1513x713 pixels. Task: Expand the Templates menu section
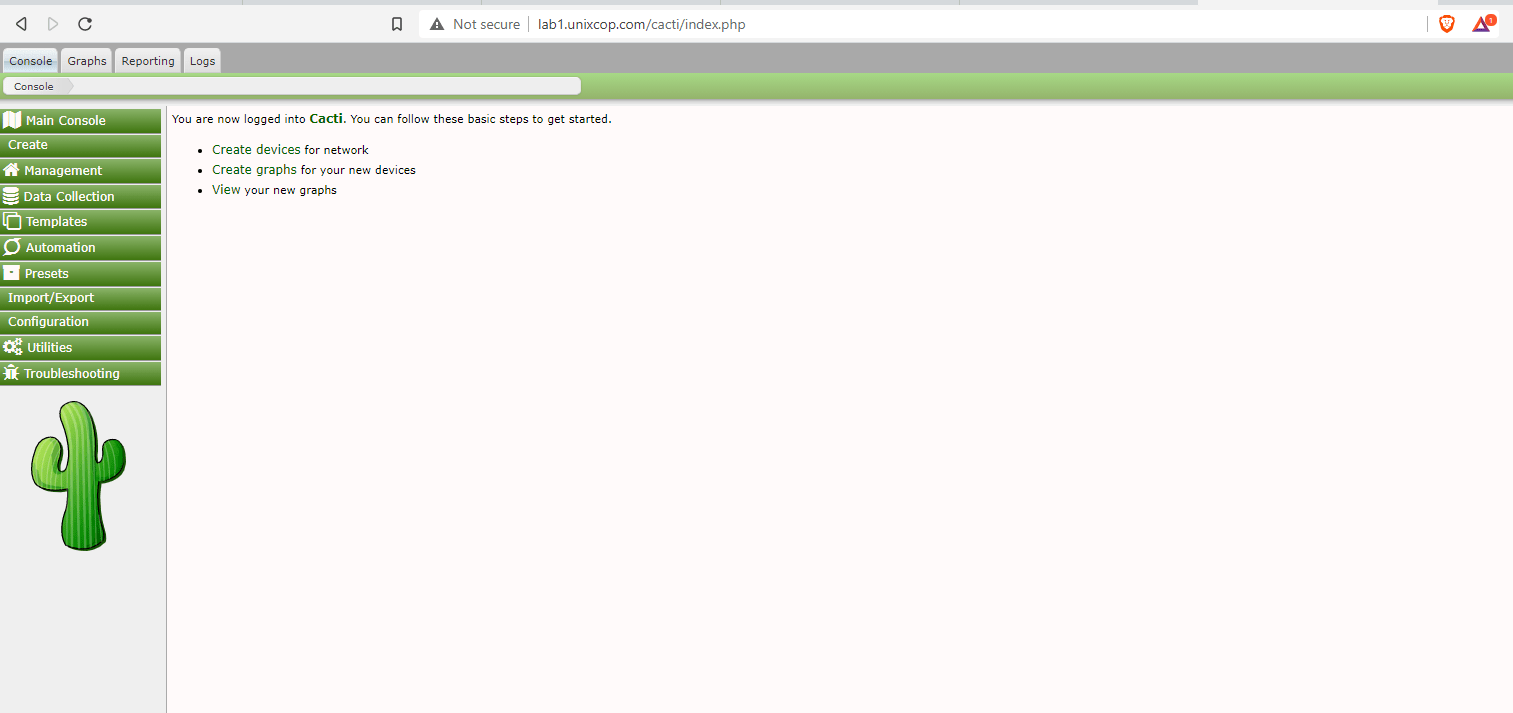pyautogui.click(x=80, y=221)
